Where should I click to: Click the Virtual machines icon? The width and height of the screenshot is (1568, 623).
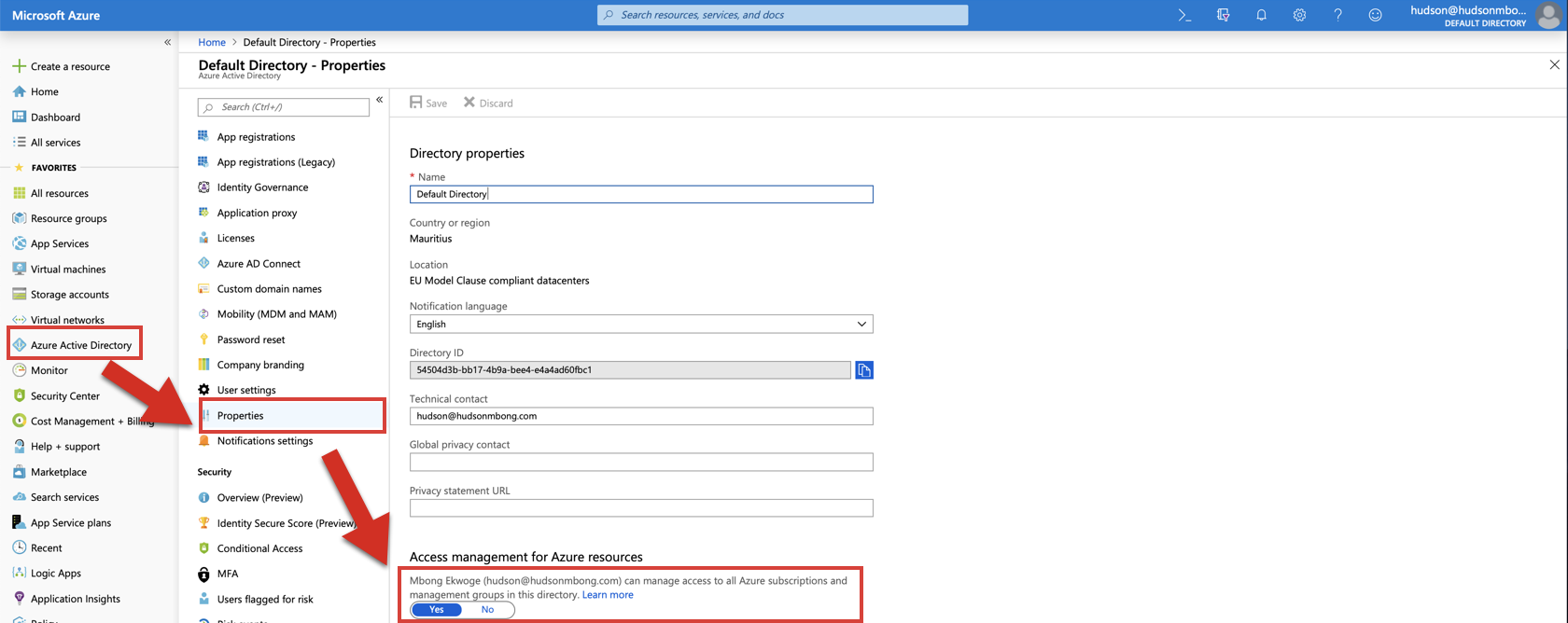click(19, 269)
